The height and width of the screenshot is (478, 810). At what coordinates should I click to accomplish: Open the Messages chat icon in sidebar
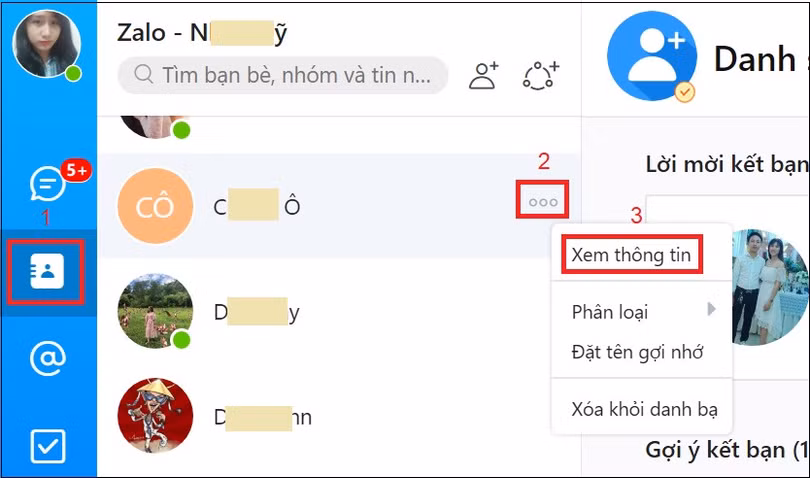click(x=48, y=183)
